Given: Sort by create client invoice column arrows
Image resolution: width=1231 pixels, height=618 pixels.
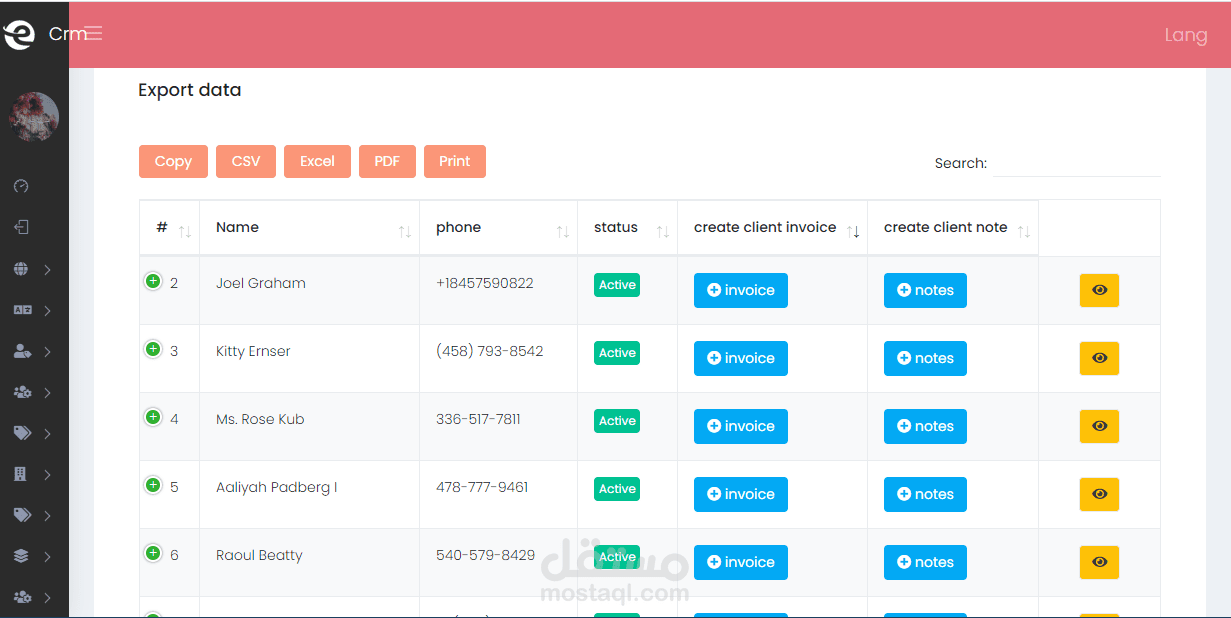Looking at the screenshot, I should pos(853,232).
